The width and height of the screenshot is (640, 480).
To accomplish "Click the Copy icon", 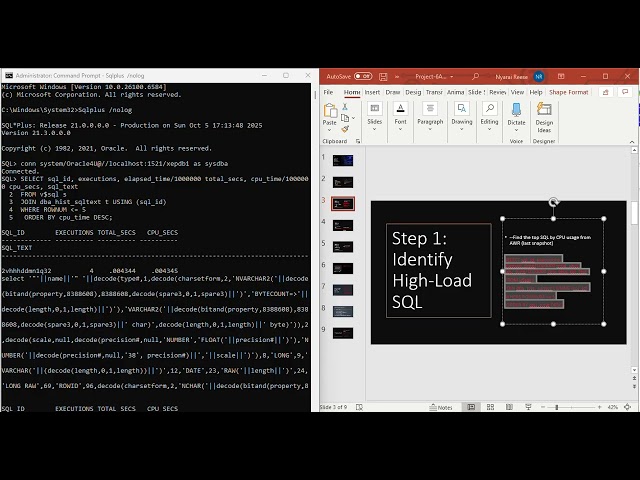I will (345, 118).
